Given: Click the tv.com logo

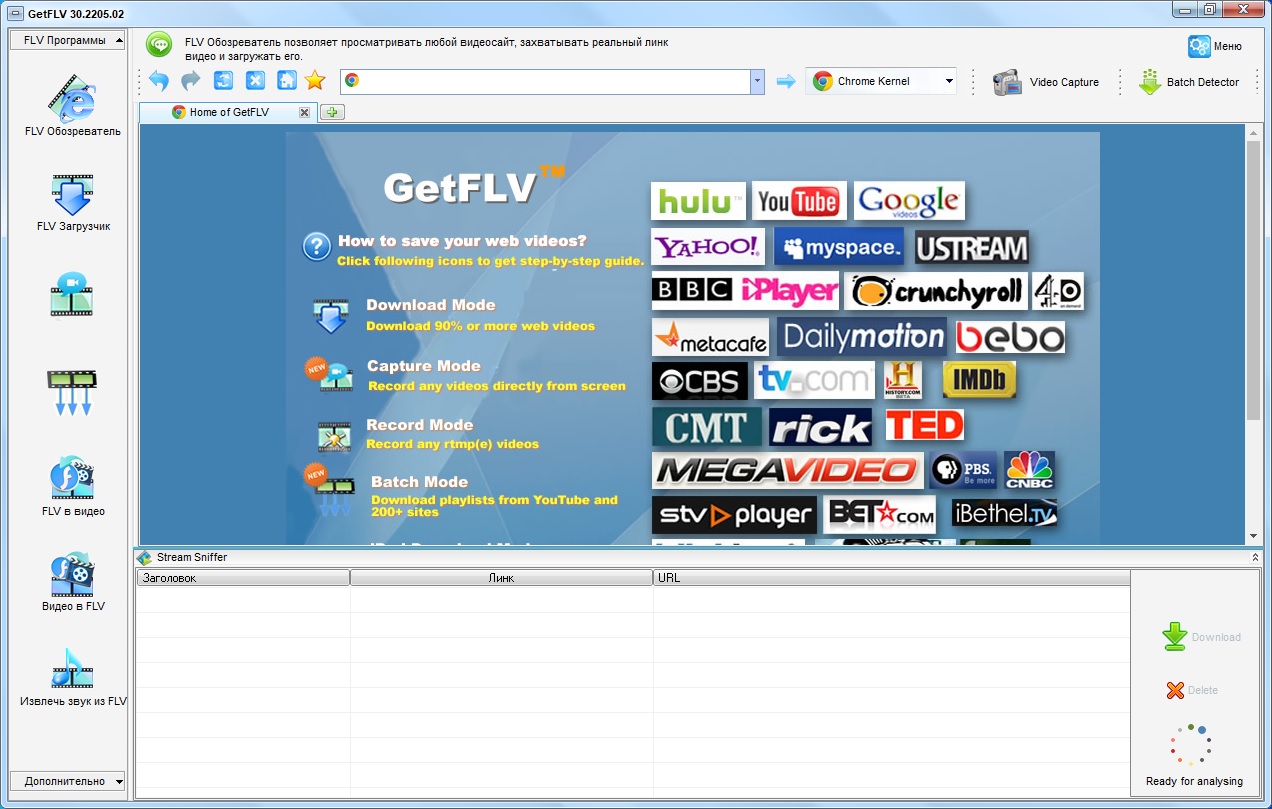Looking at the screenshot, I should pyautogui.click(x=815, y=381).
